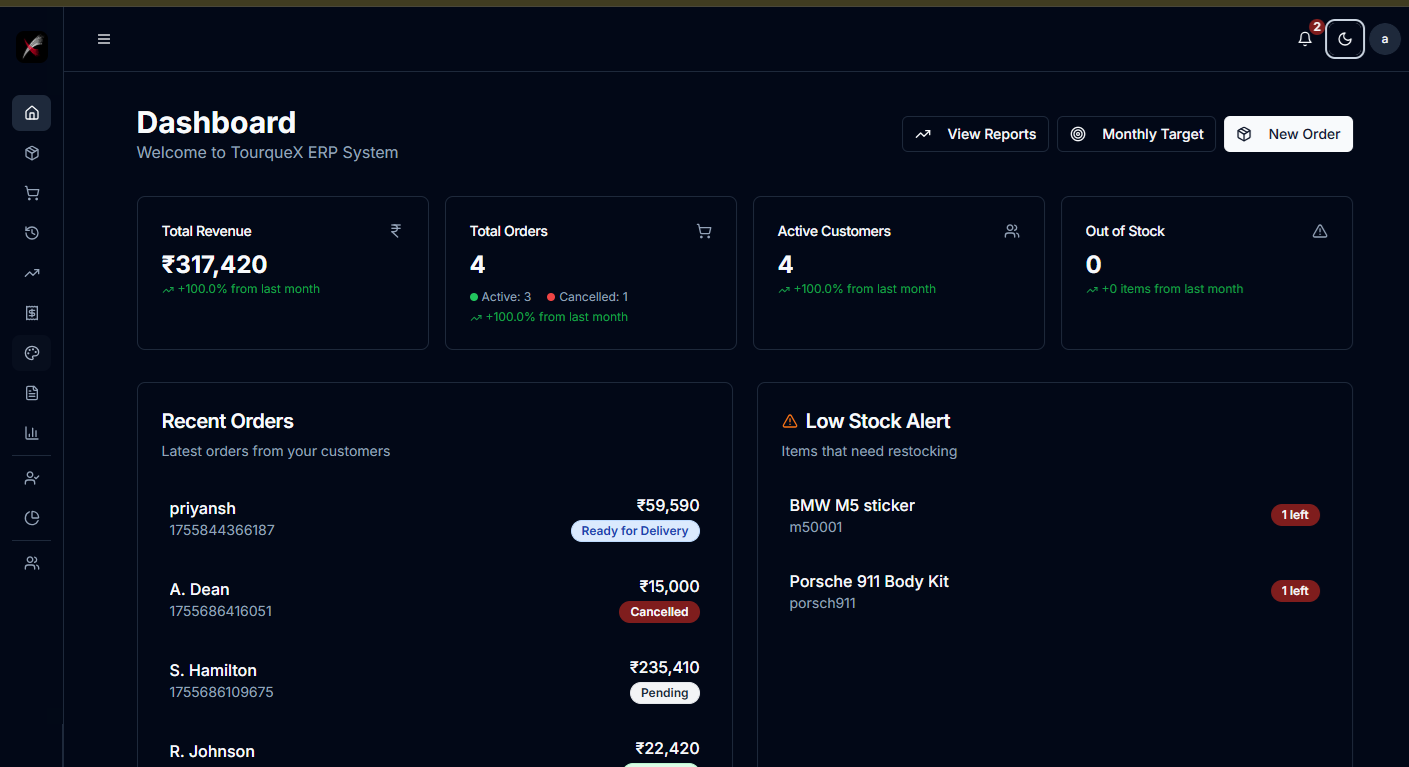Viewport: 1409px width, 767px height.
Task: Click the Total Revenue card
Action: [x=283, y=273]
